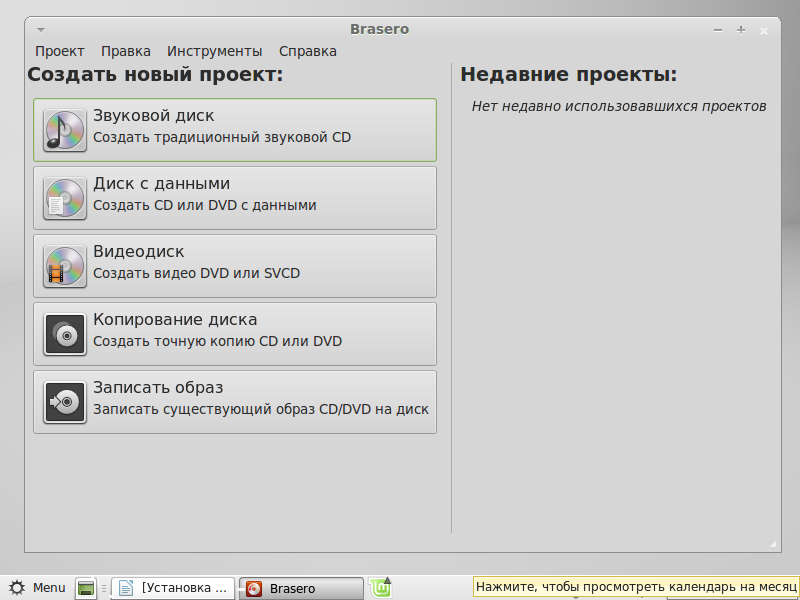
Task: Open the Инструменты menu
Action: 215,52
